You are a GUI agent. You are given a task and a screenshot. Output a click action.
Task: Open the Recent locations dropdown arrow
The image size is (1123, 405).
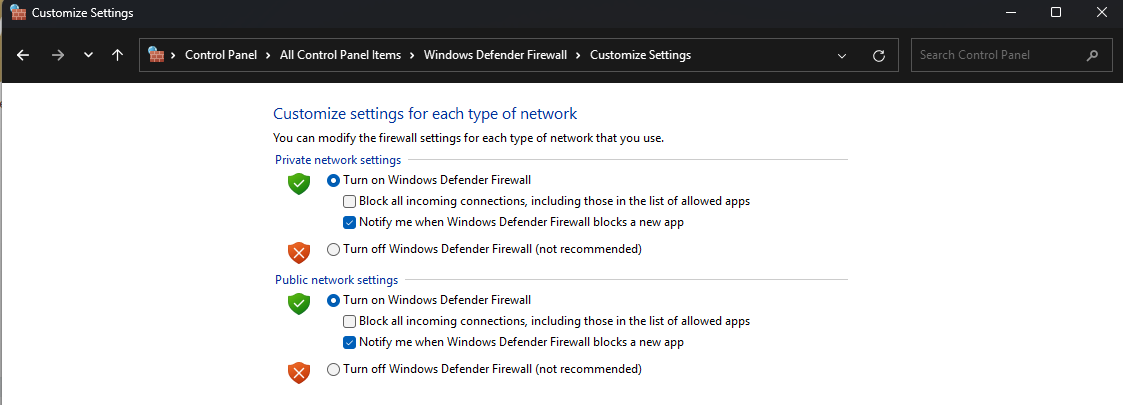pos(88,55)
